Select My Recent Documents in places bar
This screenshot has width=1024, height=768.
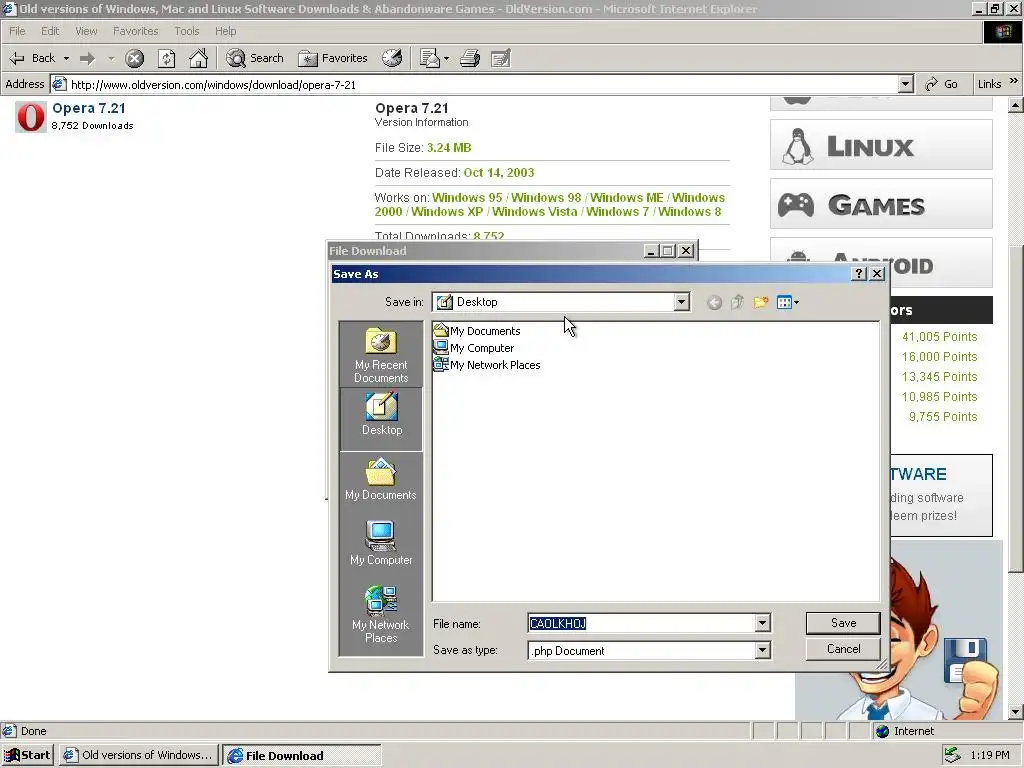tap(381, 355)
